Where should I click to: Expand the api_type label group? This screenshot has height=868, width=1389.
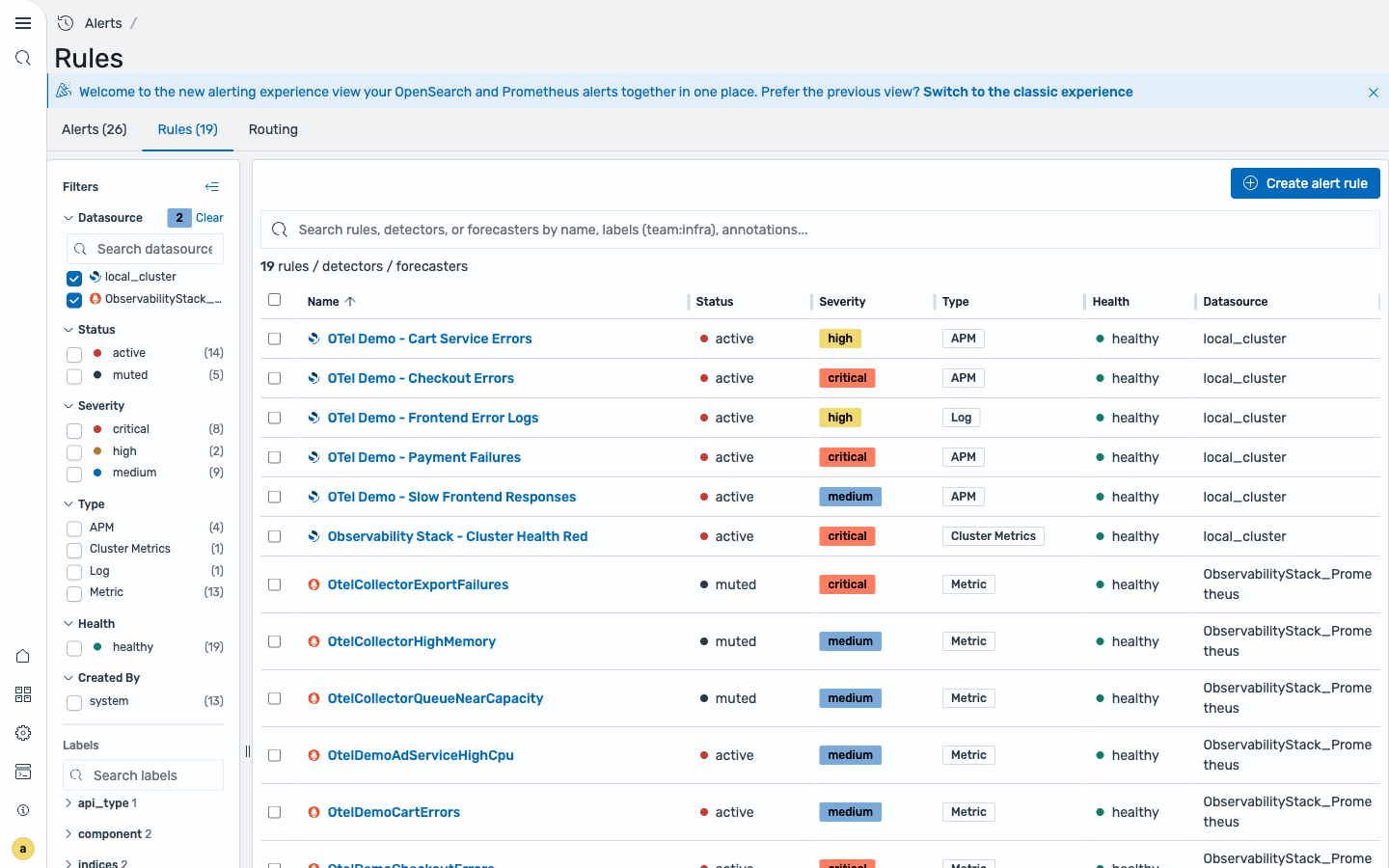[68, 803]
